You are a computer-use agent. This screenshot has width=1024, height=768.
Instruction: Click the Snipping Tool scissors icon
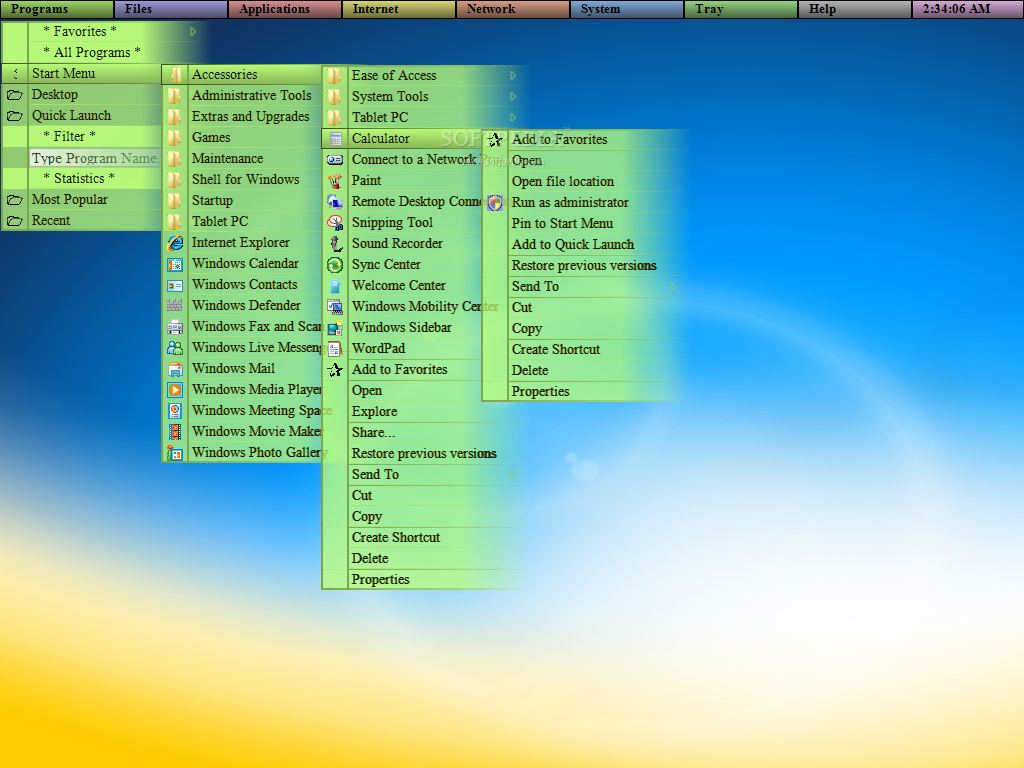[x=336, y=223]
